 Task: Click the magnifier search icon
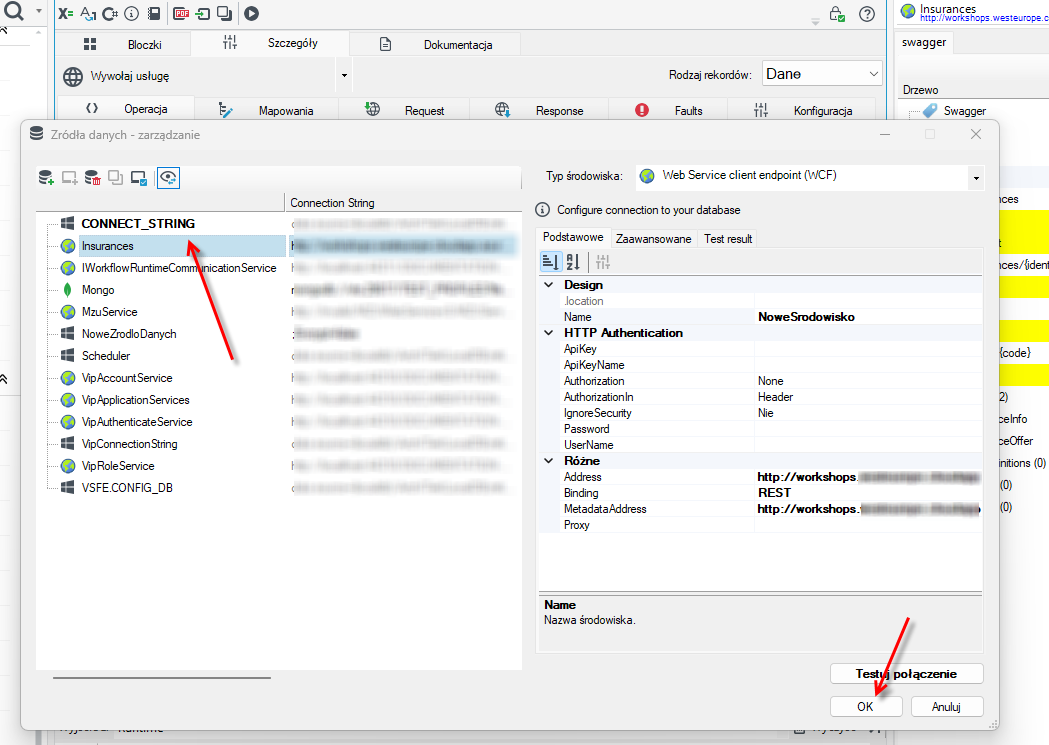[x=14, y=10]
